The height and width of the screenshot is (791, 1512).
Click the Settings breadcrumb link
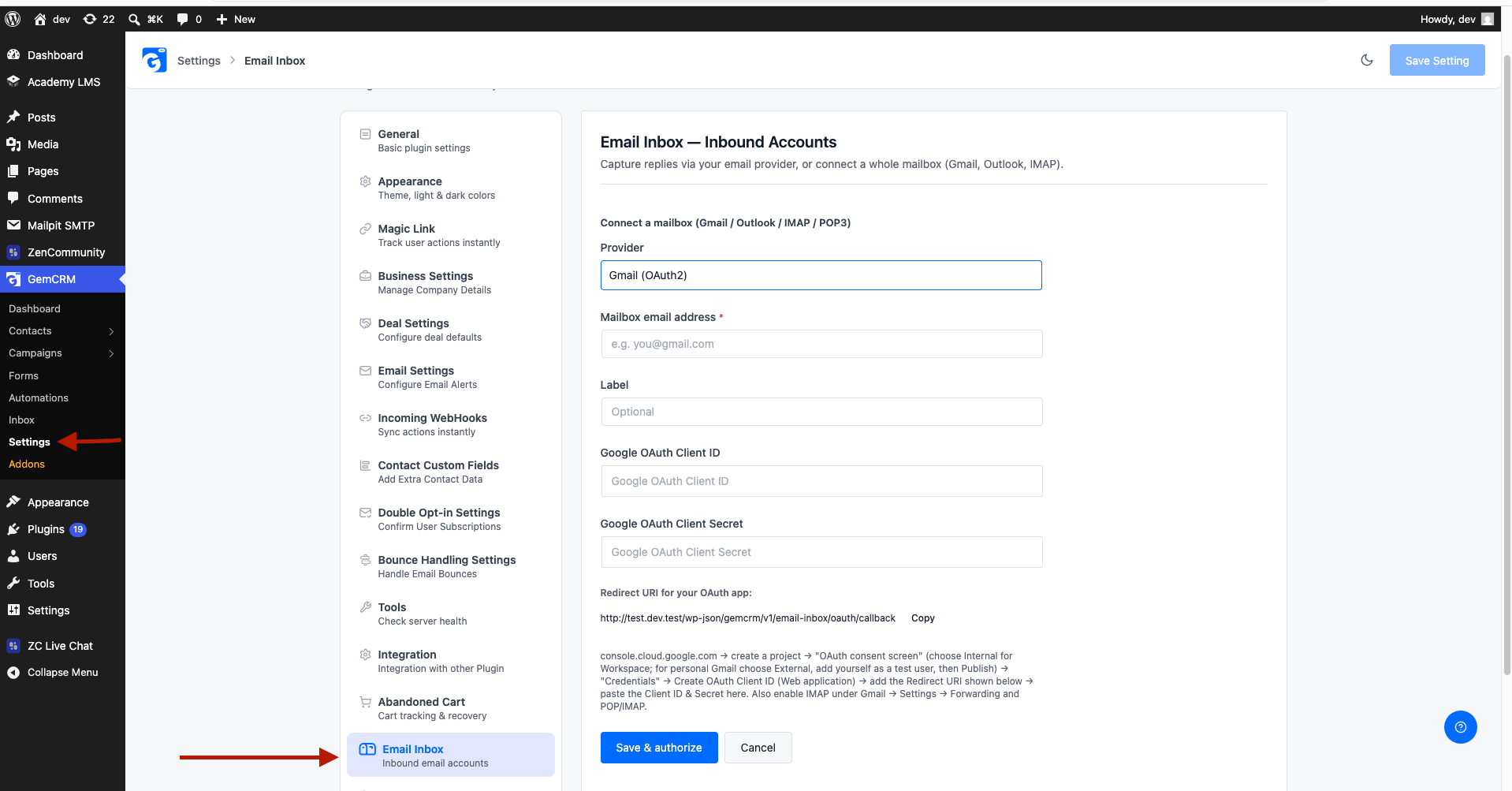[199, 61]
